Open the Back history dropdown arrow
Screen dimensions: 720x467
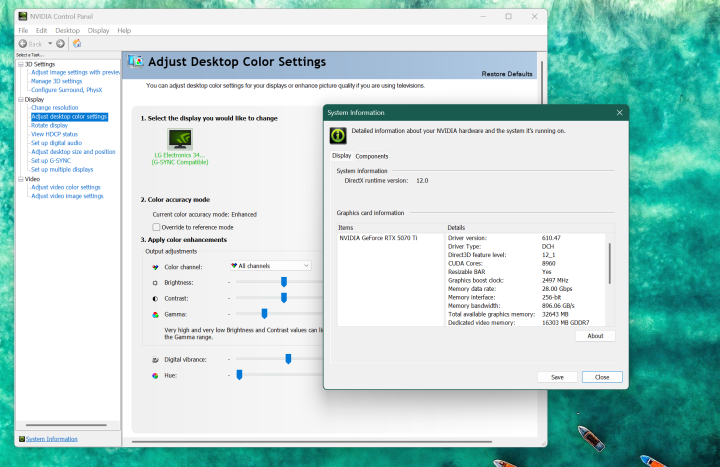pos(50,44)
